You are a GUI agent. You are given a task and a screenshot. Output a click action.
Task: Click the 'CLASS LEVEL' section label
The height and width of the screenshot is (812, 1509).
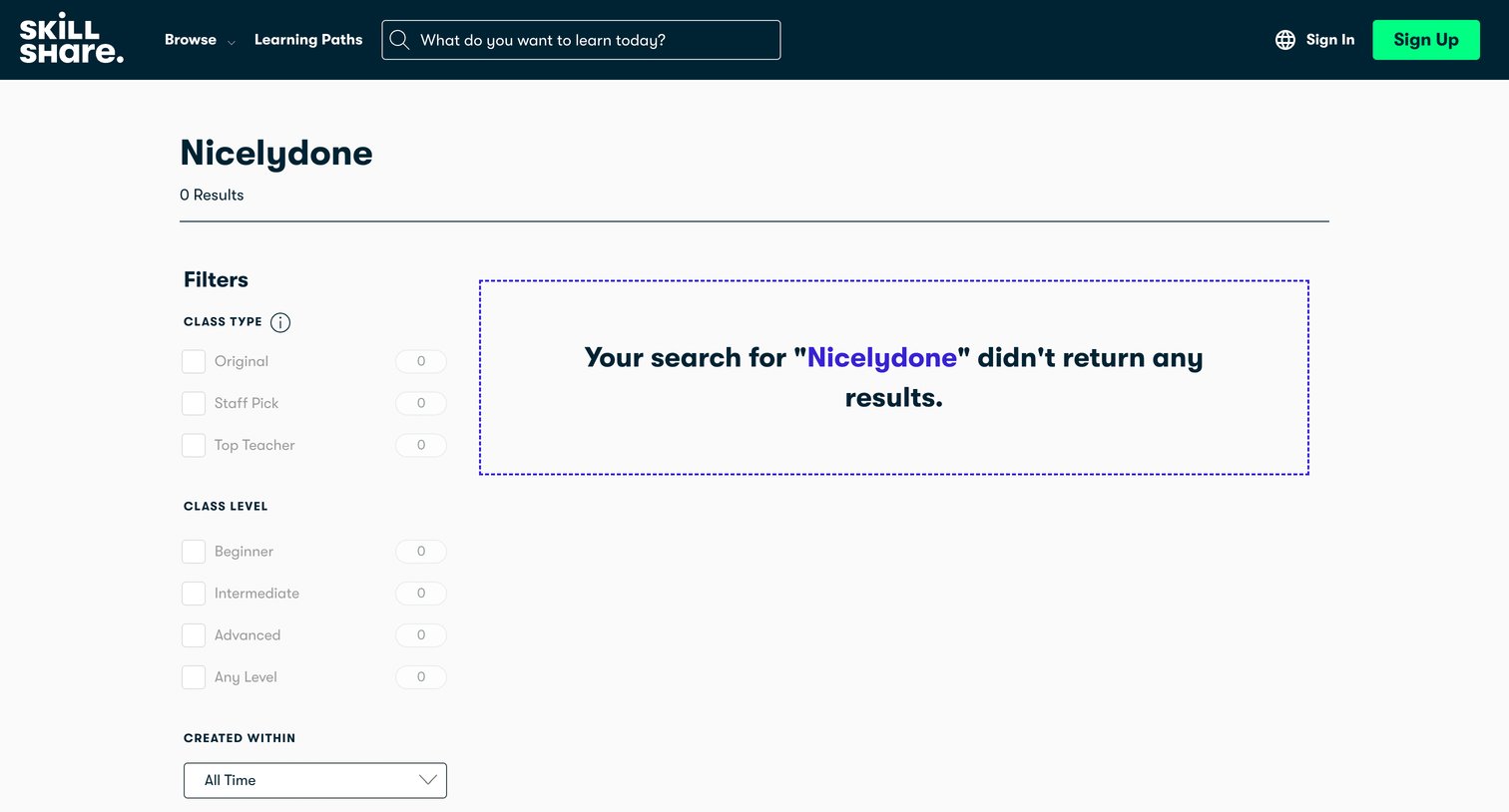(226, 507)
